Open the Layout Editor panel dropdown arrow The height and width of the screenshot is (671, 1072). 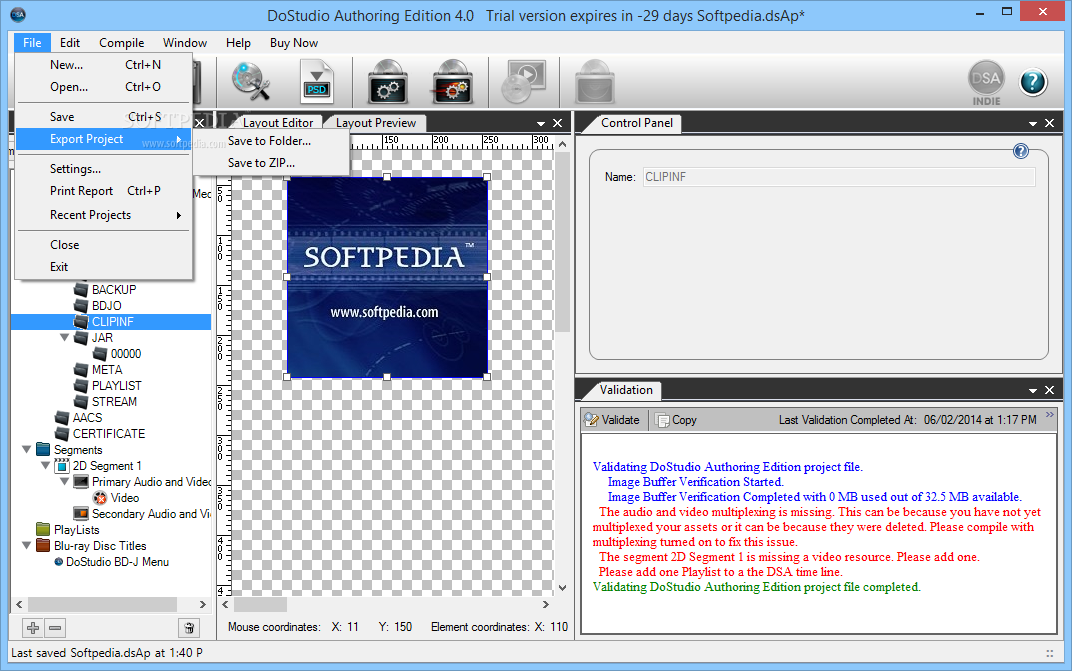pos(541,124)
